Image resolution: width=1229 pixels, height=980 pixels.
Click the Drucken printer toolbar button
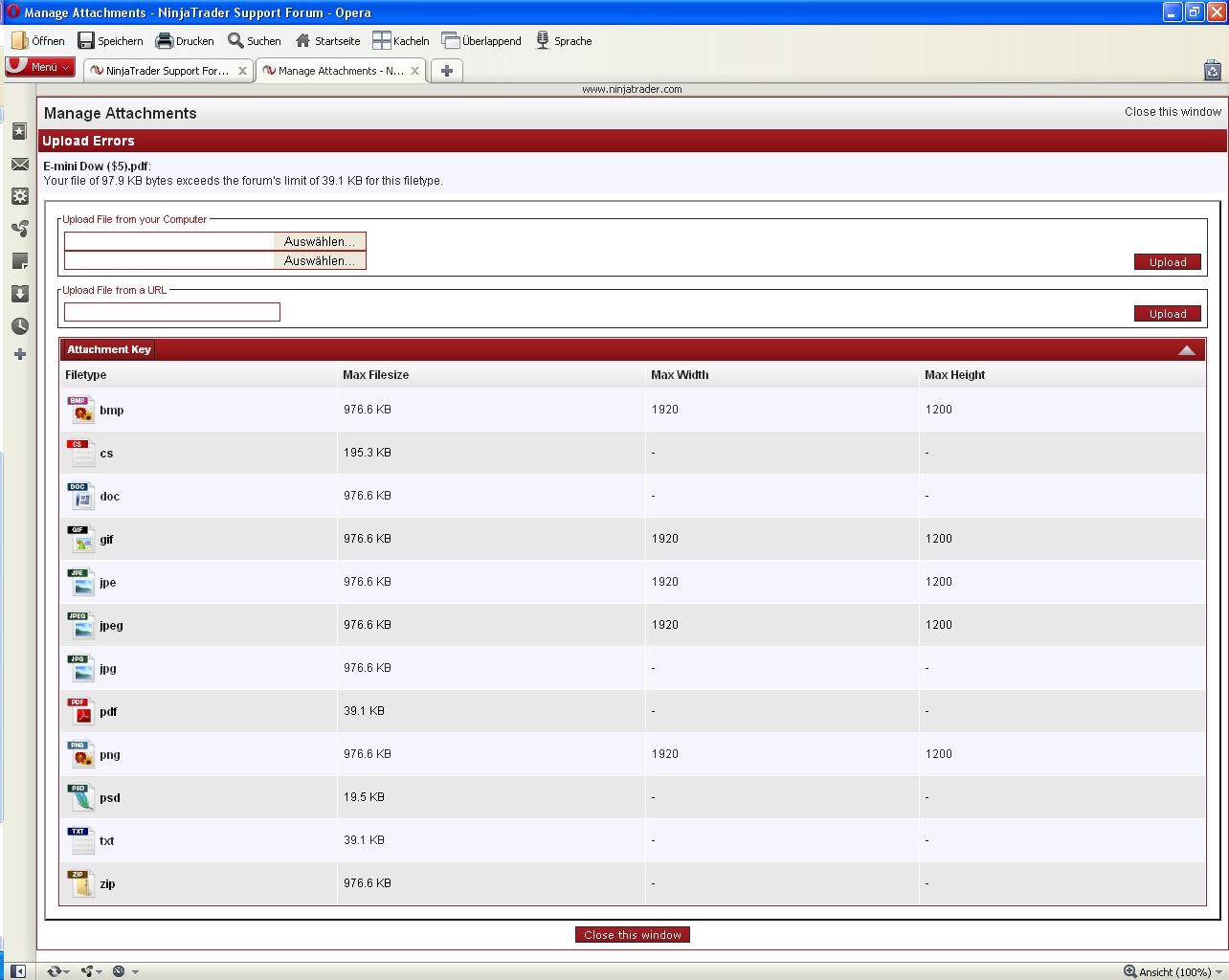point(185,41)
